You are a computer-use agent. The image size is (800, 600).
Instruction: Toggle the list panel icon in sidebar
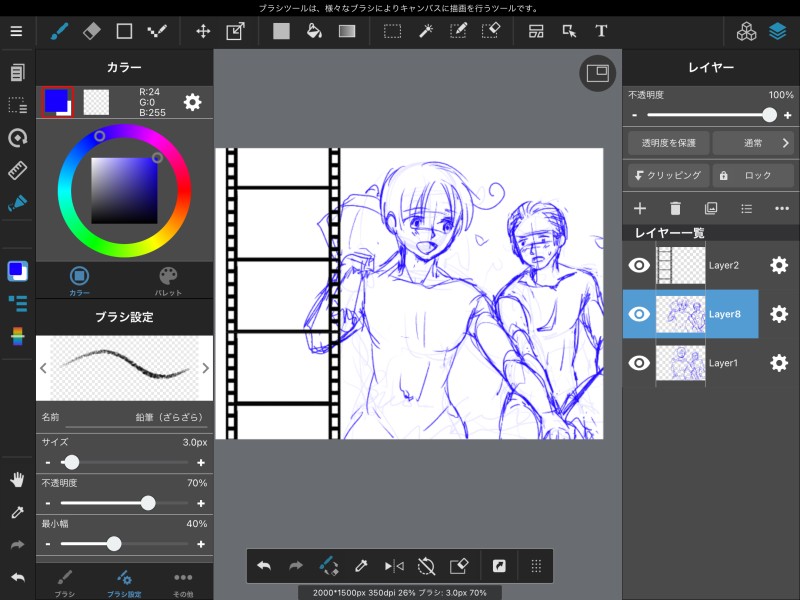tap(17, 304)
